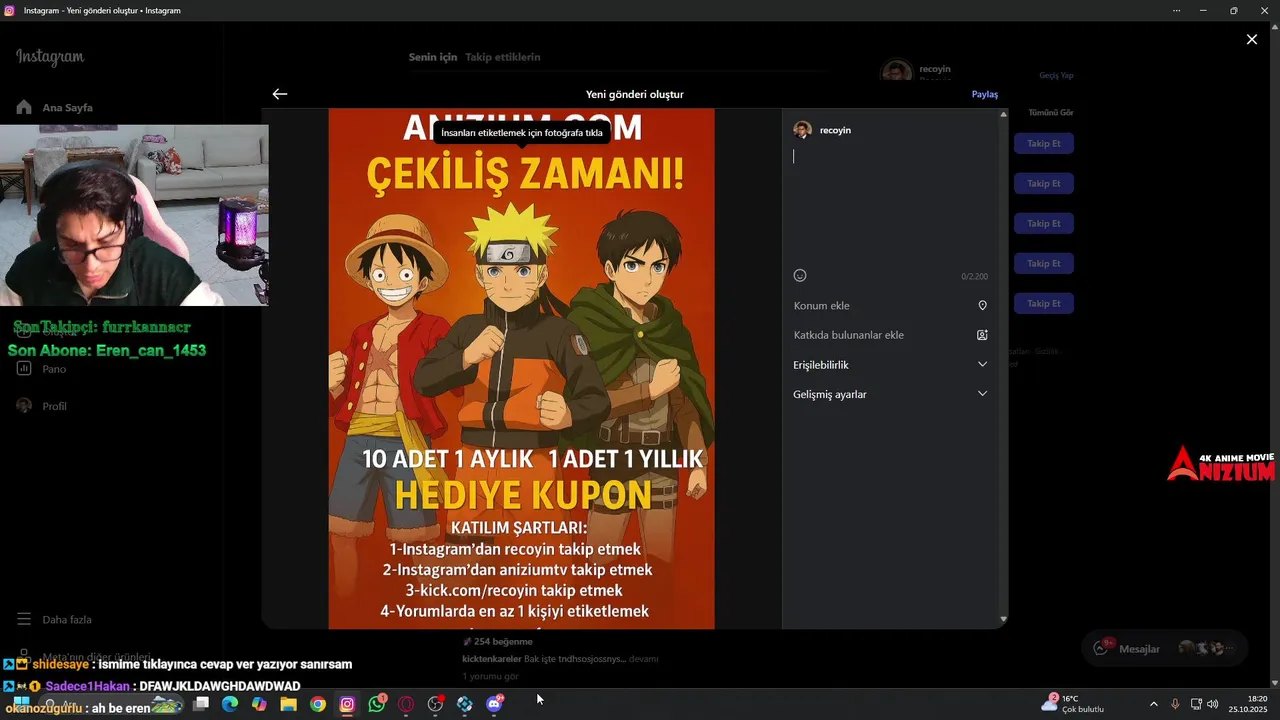
Task: Click the dialog scrollbar up arrow
Action: pos(1003,114)
